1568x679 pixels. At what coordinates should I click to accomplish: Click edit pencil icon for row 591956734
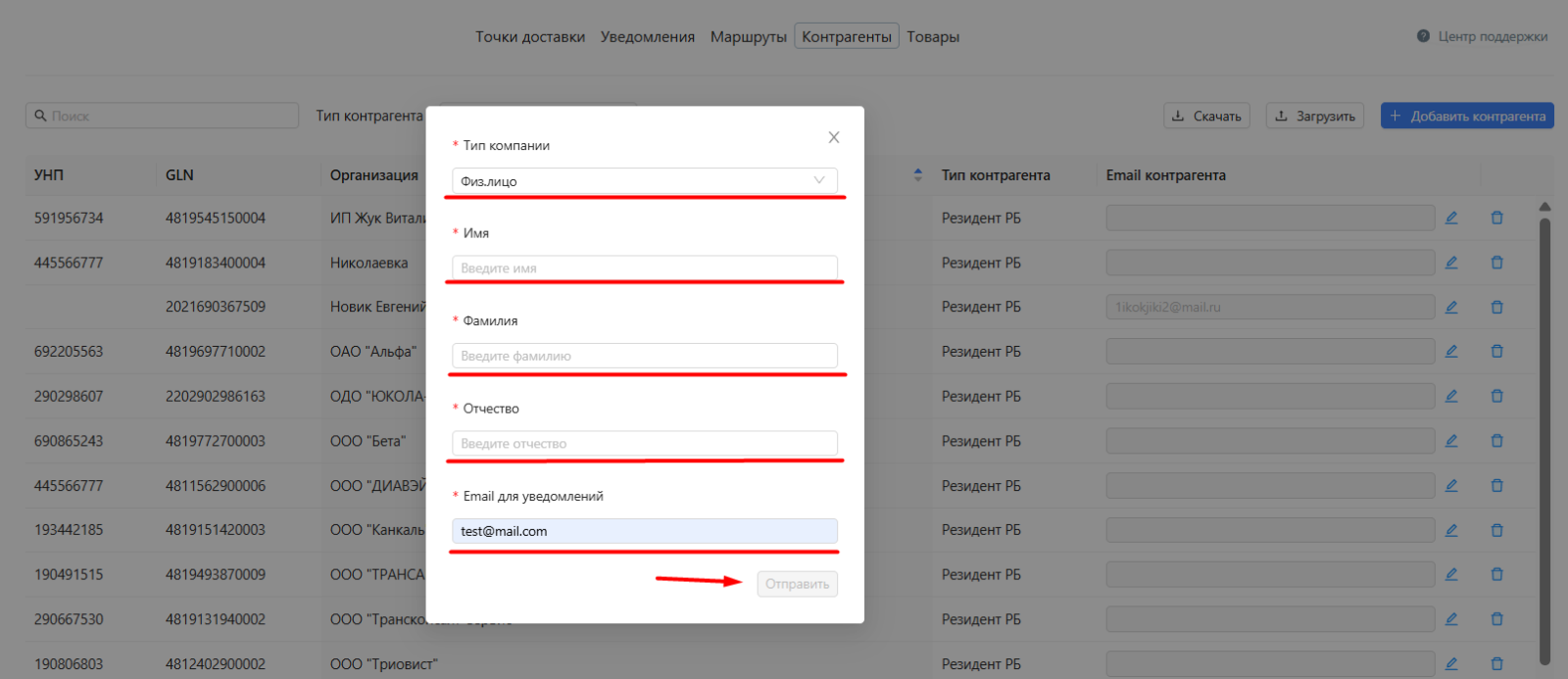(x=1451, y=218)
